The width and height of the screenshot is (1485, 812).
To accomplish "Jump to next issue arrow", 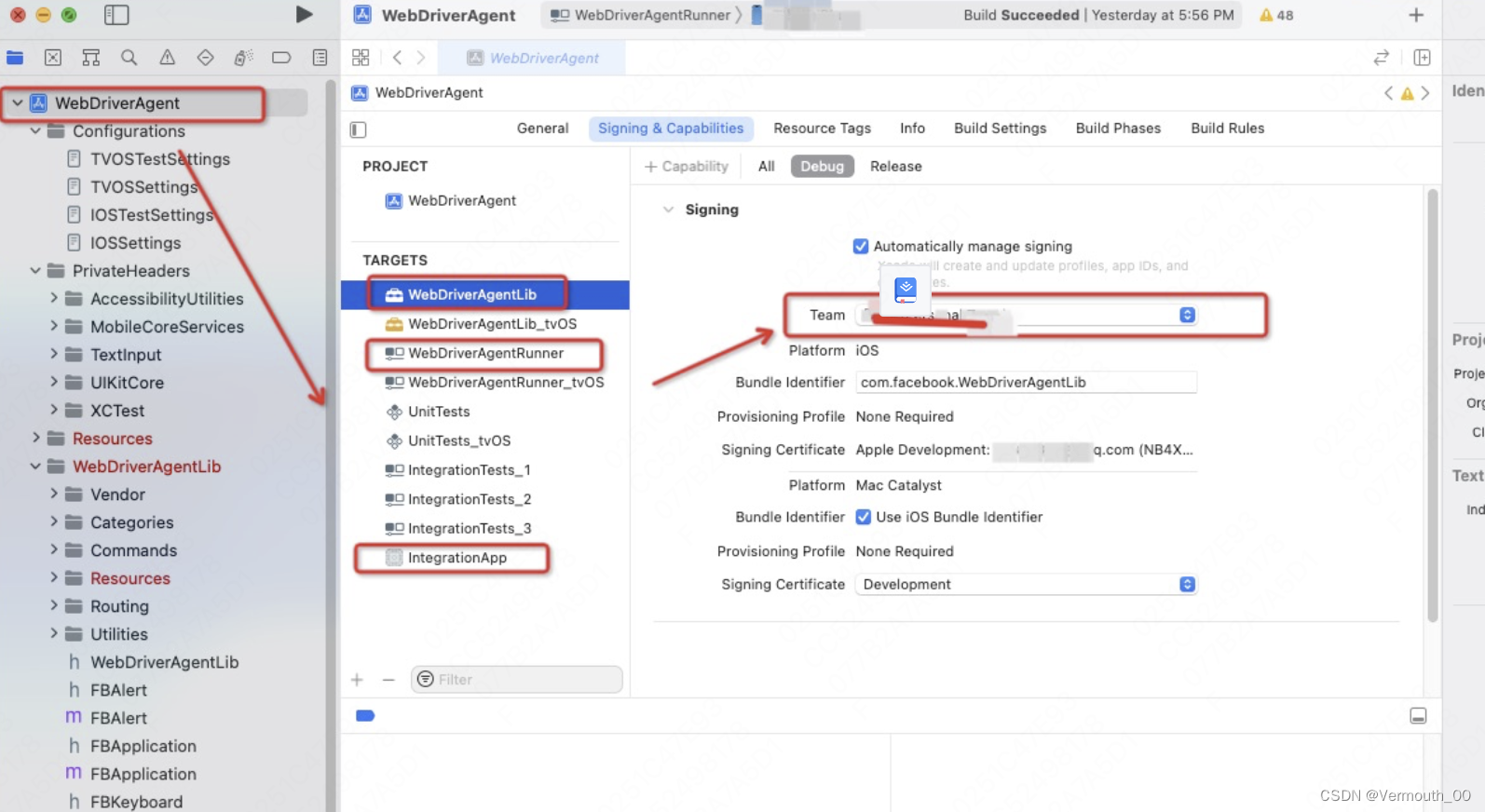I will tap(1425, 93).
